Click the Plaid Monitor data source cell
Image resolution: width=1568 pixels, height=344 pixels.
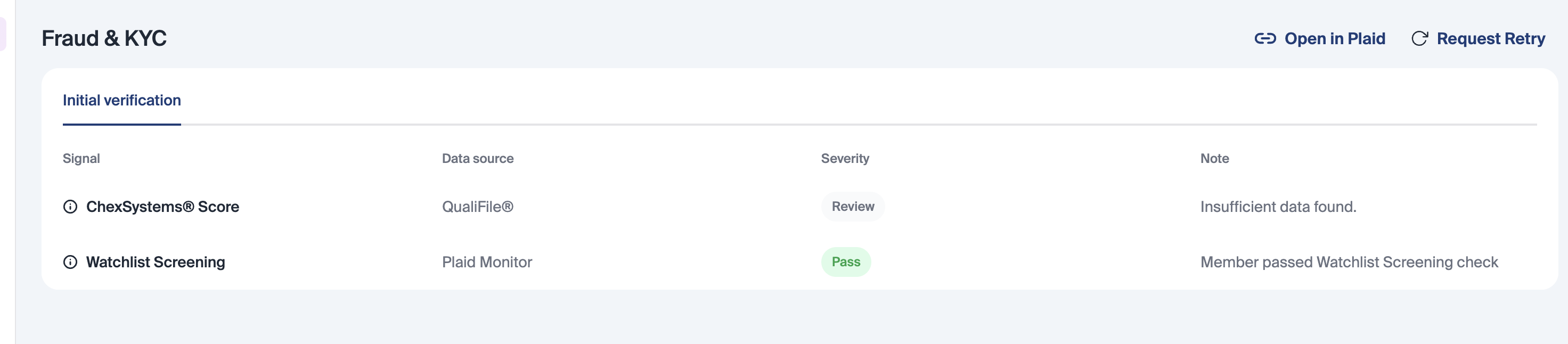486,263
